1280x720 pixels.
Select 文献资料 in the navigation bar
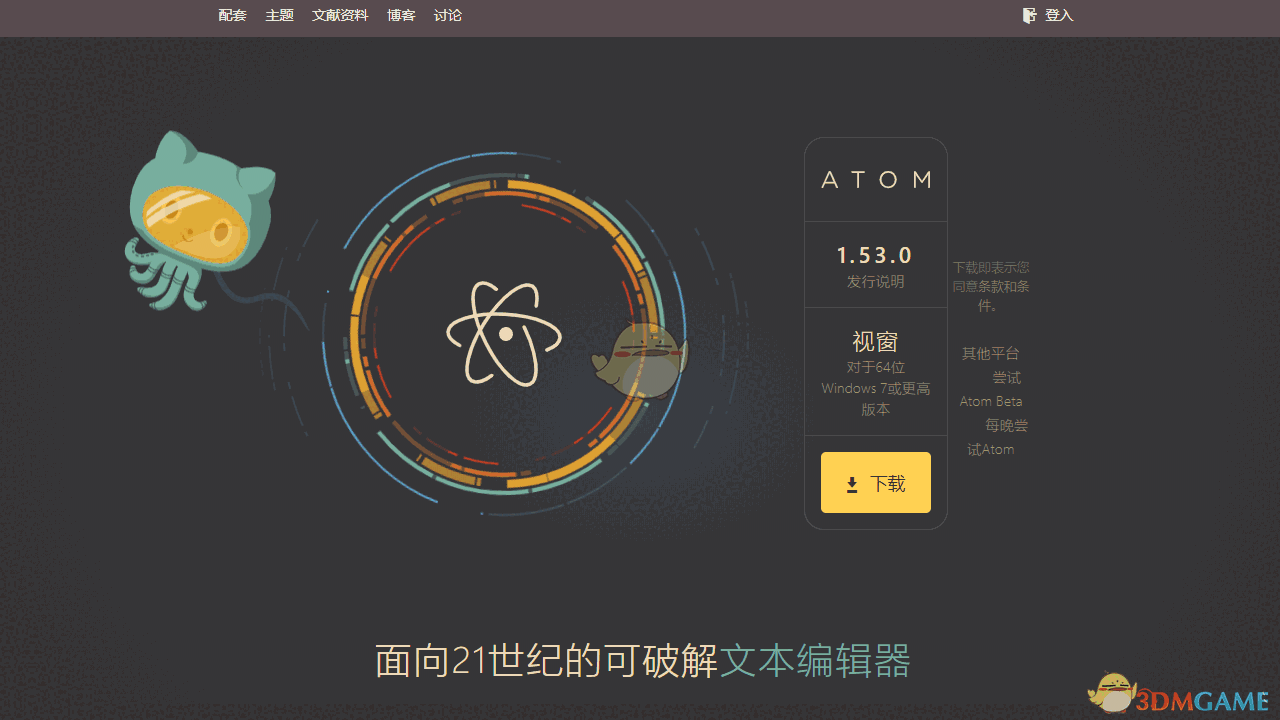[340, 15]
